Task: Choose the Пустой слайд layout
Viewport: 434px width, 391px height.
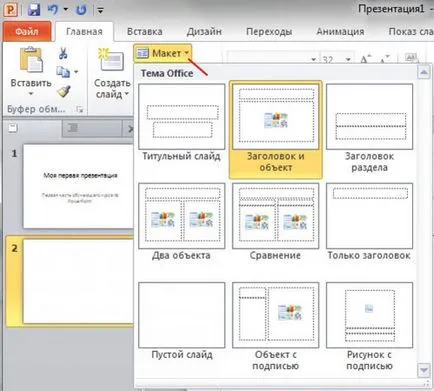Action: [182, 321]
